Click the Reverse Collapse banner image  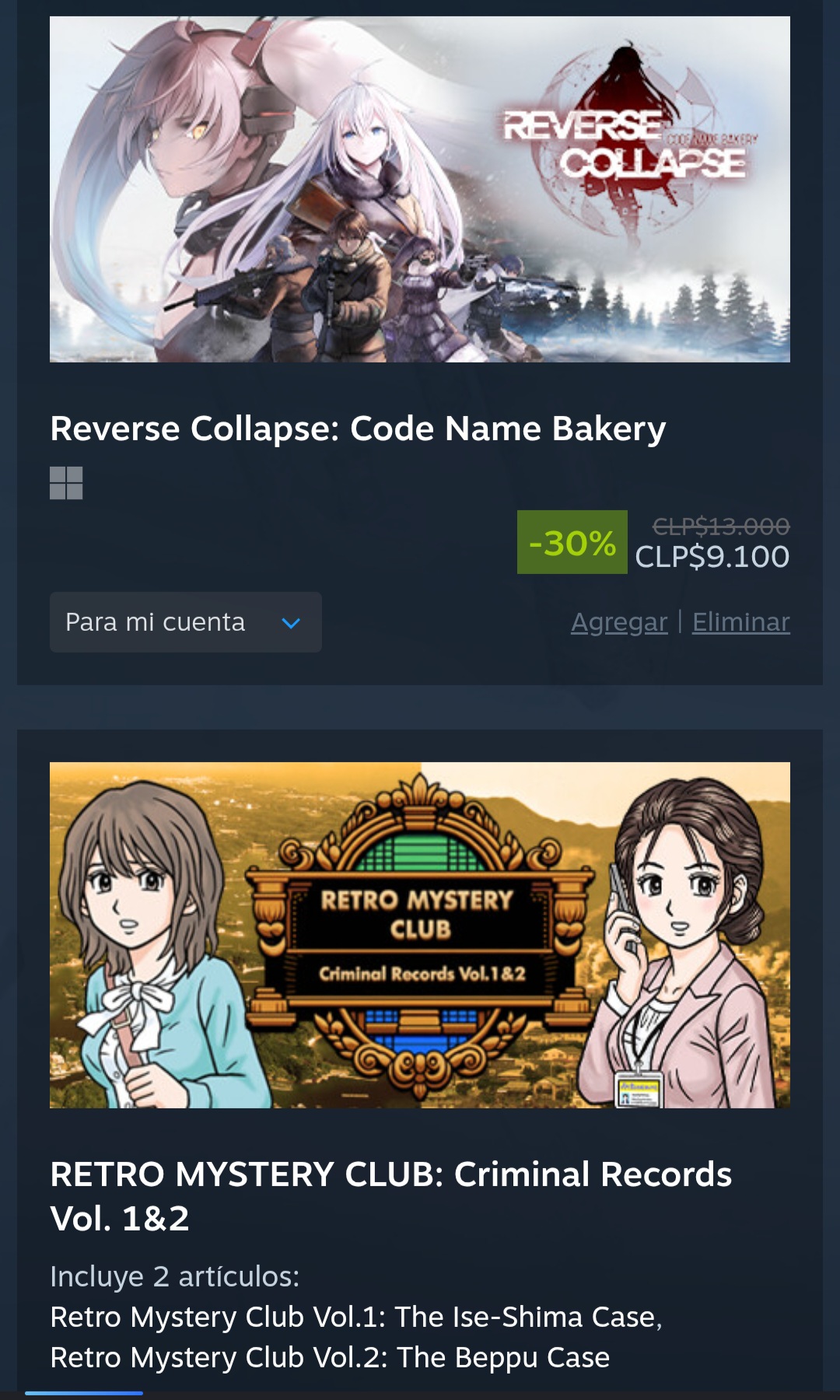pyautogui.click(x=420, y=189)
